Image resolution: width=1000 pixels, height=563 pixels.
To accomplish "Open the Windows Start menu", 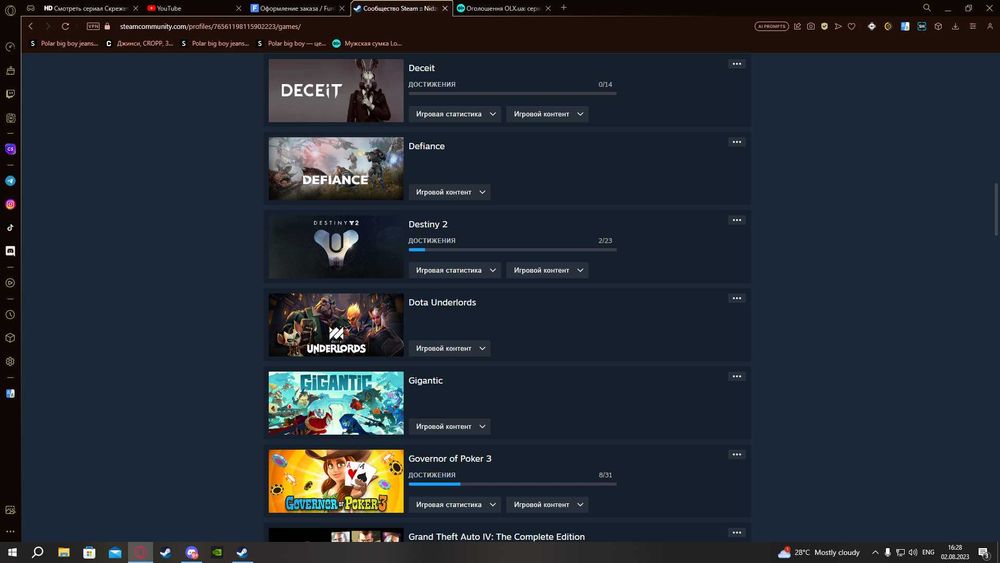I will pyautogui.click(x=12, y=552).
